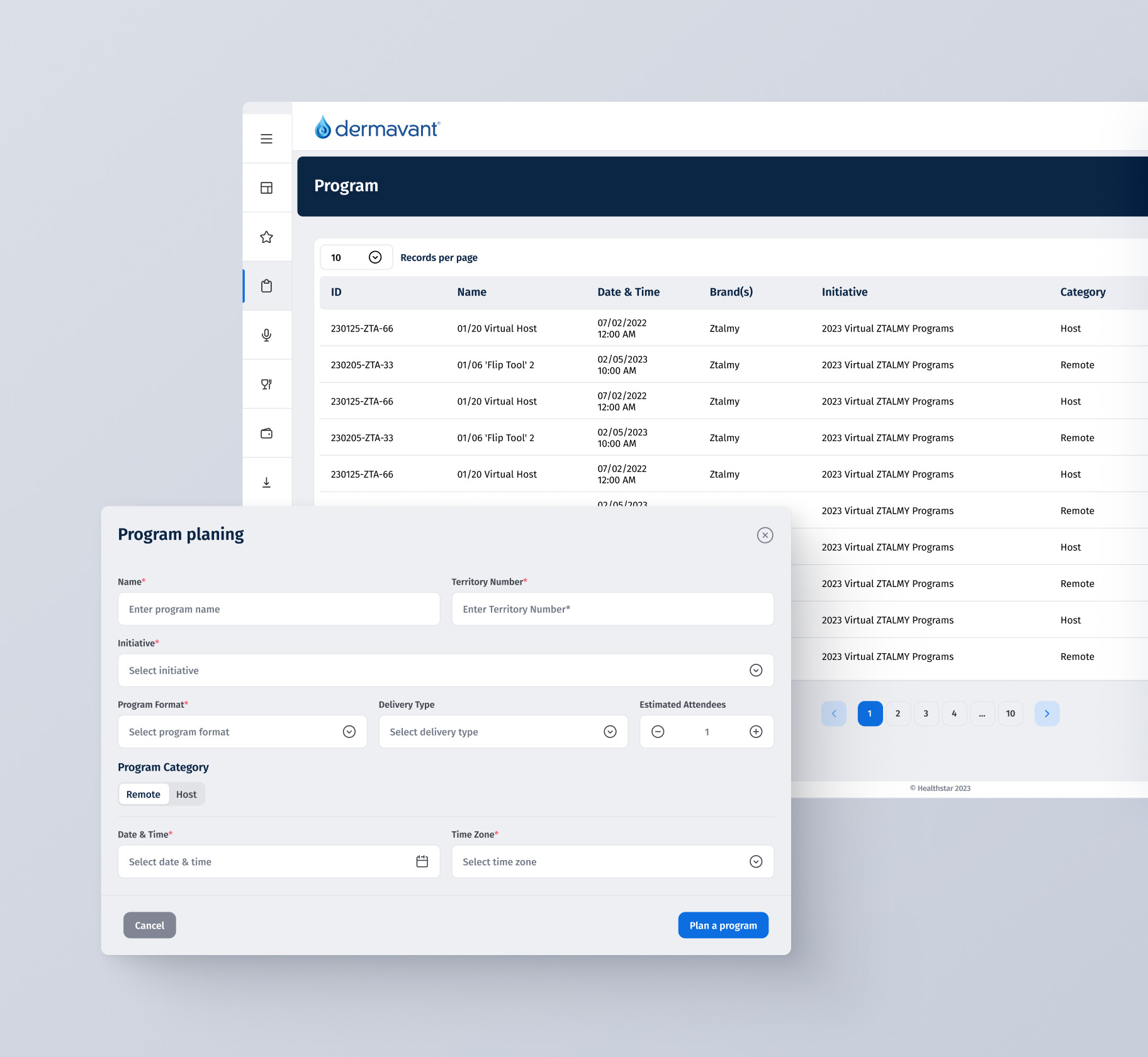Click the ID column header
The width and height of the screenshot is (1148, 1057).
[336, 292]
